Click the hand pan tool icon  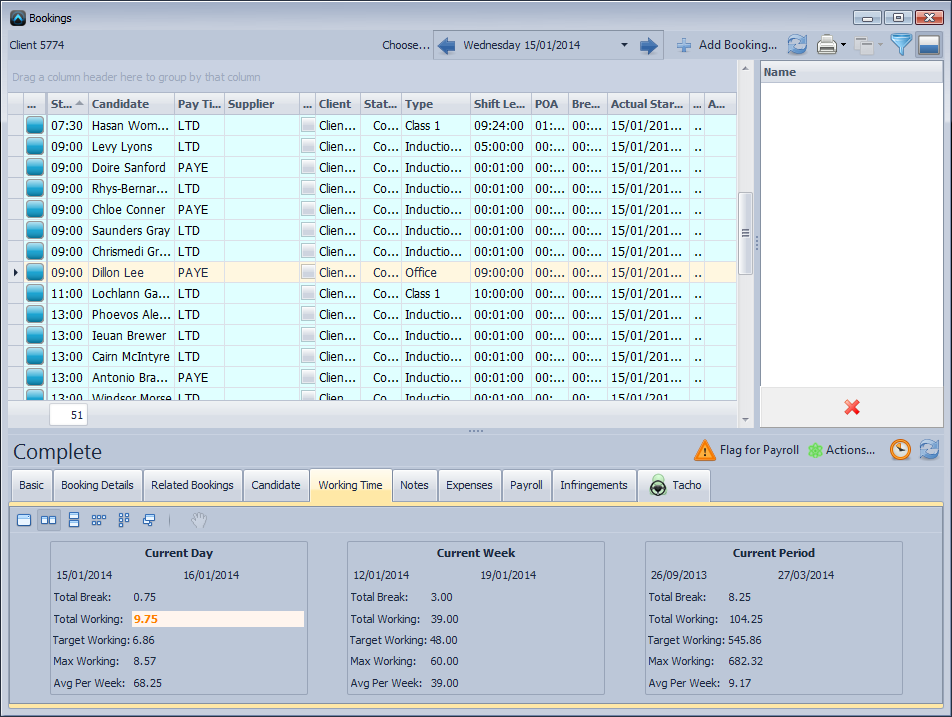click(199, 520)
